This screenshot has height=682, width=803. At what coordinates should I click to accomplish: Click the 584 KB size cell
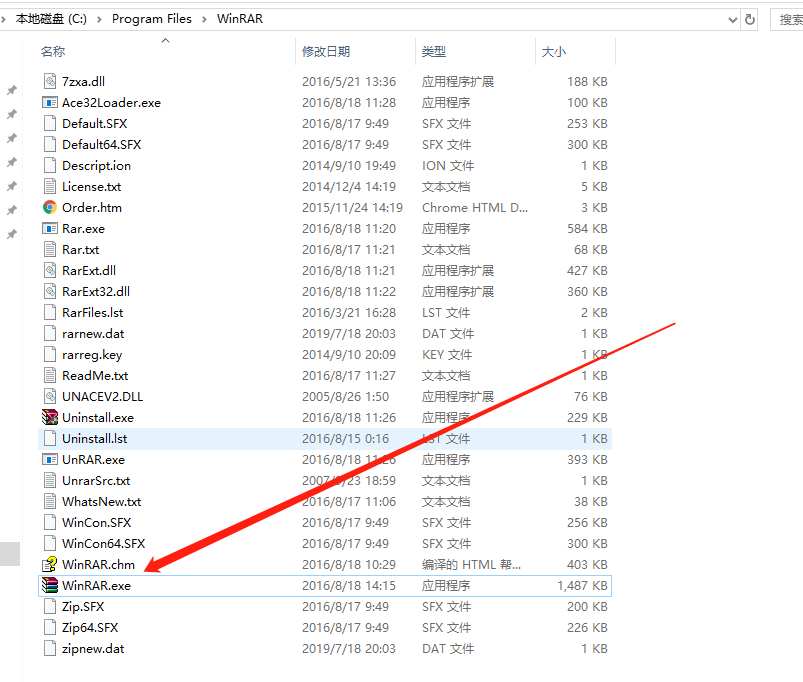587,228
